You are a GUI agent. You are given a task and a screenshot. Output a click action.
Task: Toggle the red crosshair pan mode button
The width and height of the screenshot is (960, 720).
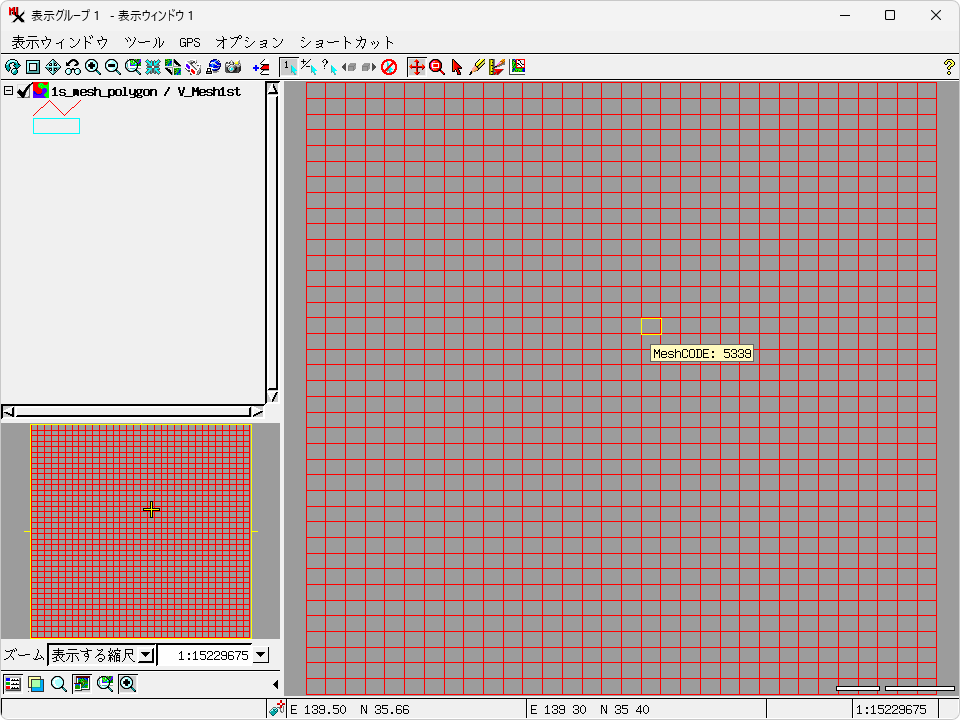(x=417, y=67)
